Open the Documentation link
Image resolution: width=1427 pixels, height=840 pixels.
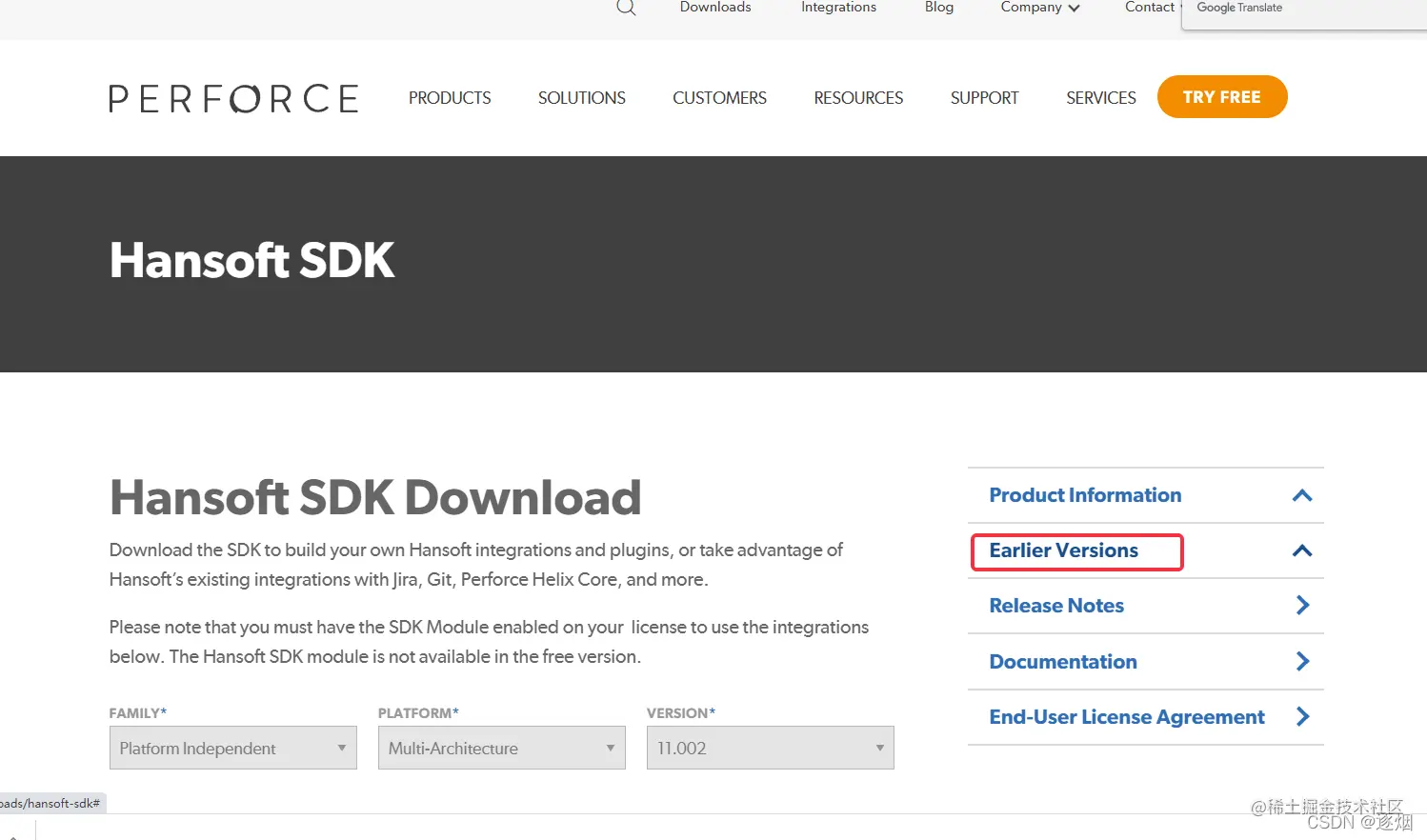(x=1063, y=662)
